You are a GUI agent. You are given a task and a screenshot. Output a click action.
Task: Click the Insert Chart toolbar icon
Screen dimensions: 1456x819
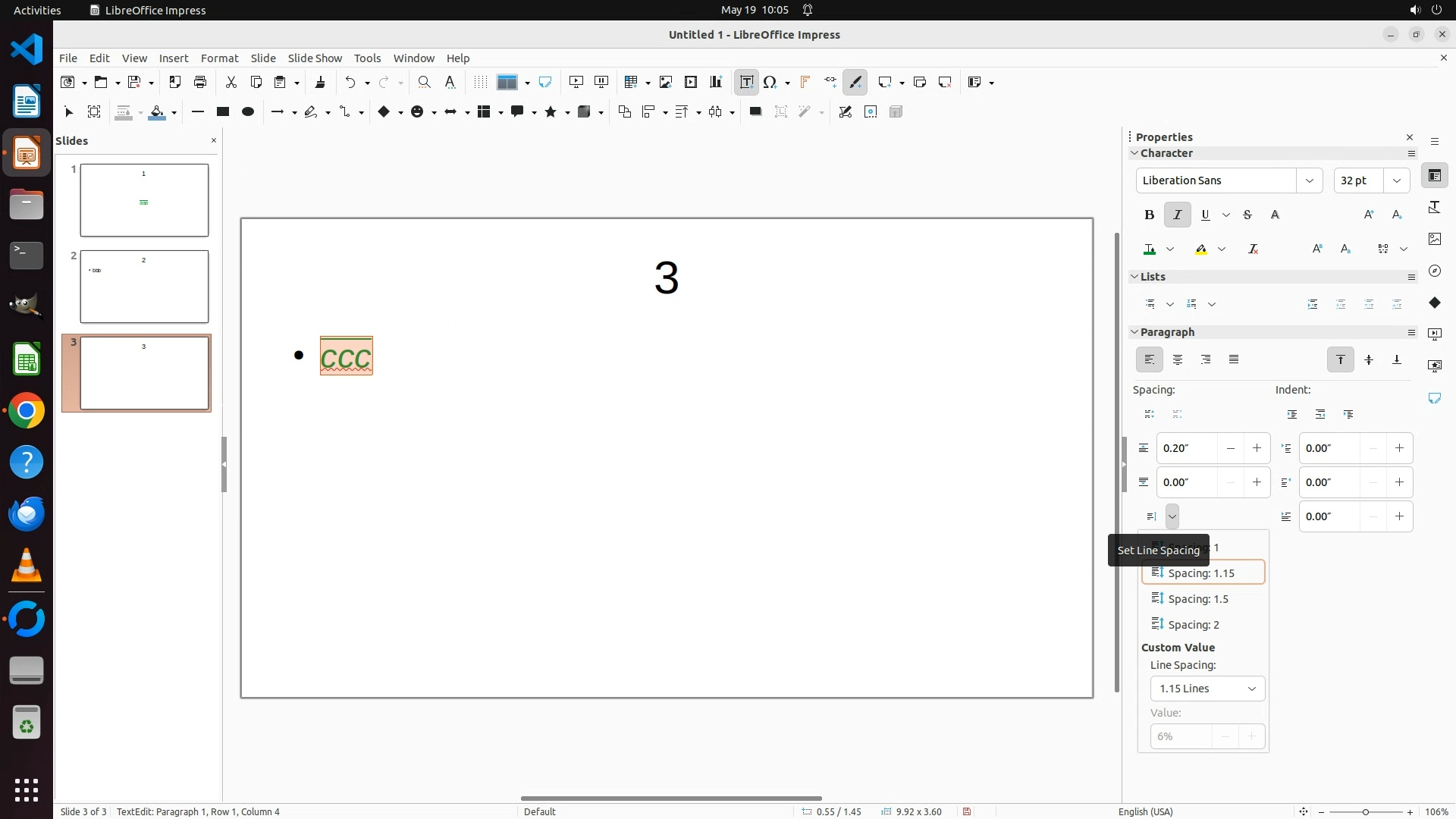[716, 83]
